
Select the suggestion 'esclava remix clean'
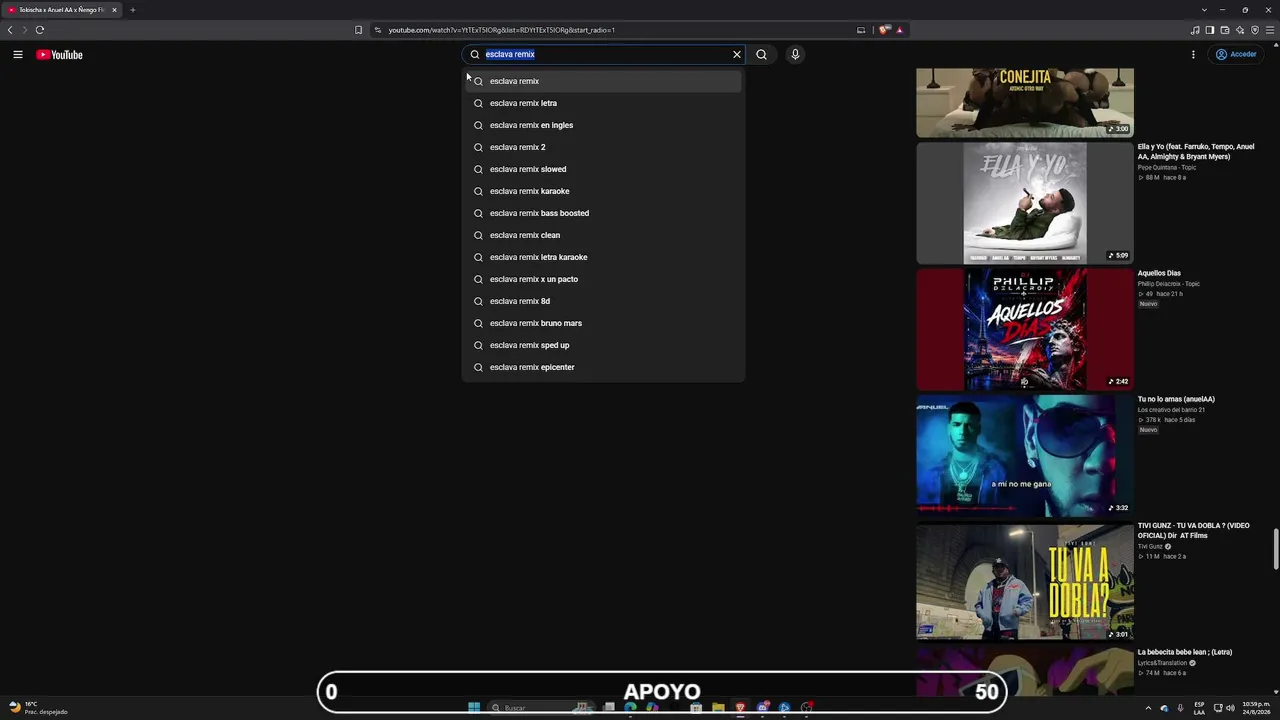click(603, 235)
